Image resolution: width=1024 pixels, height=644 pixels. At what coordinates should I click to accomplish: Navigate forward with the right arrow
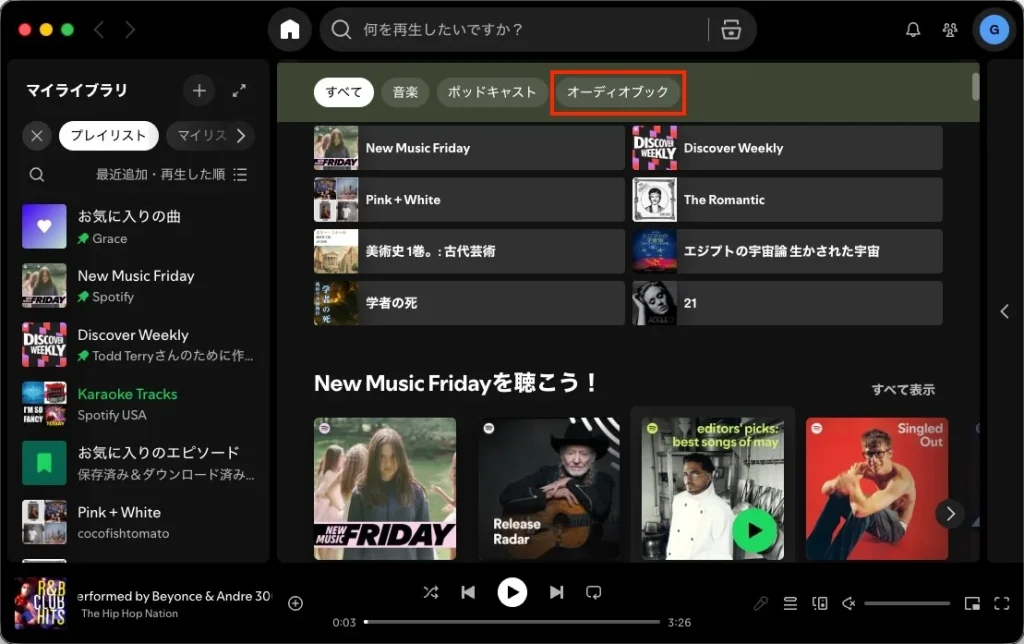click(x=129, y=29)
